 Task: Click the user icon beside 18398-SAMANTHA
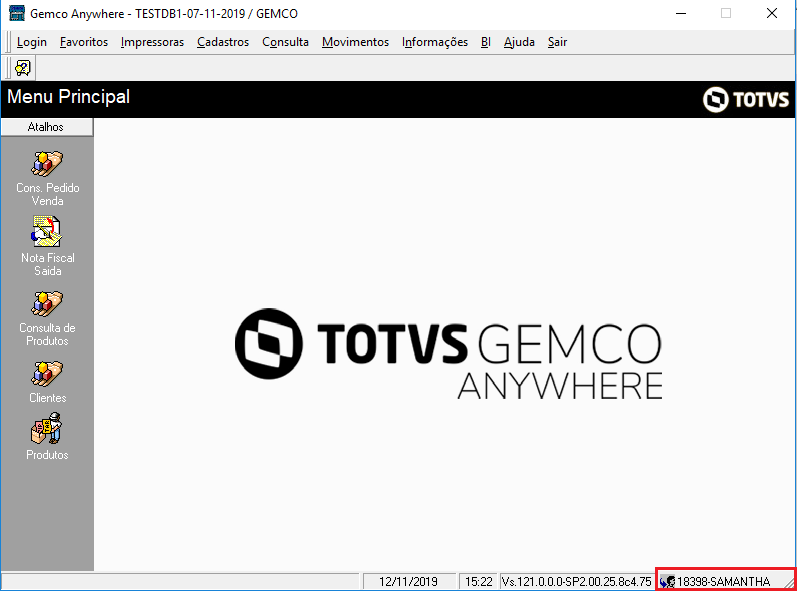[x=667, y=581]
